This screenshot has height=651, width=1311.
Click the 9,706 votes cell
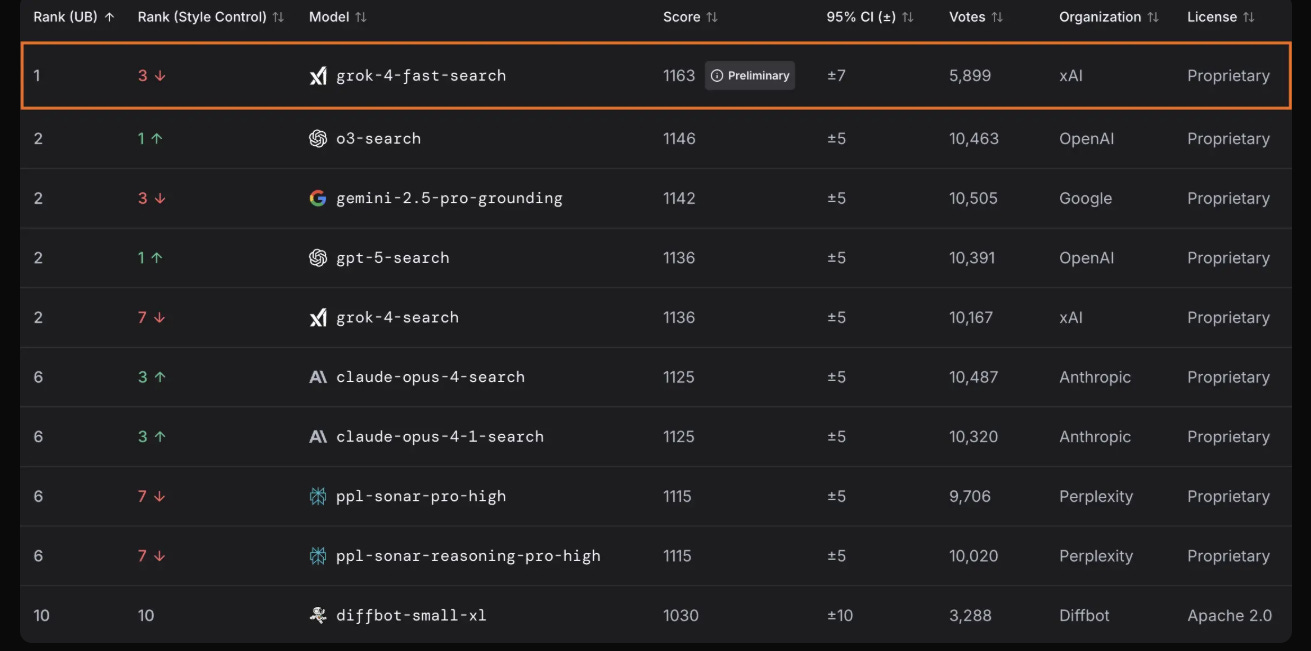[970, 496]
